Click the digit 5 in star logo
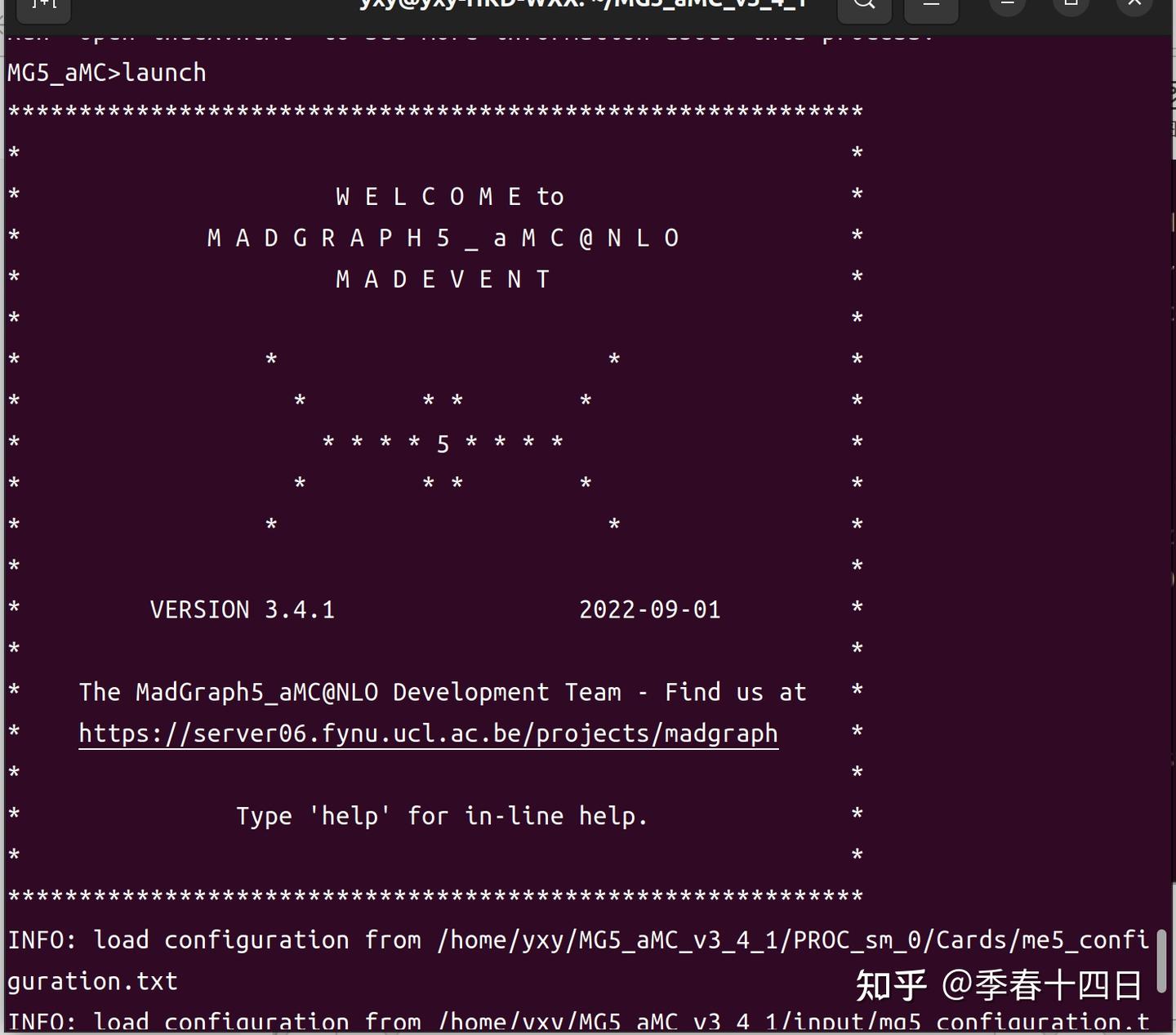1176x1035 pixels. tap(443, 444)
